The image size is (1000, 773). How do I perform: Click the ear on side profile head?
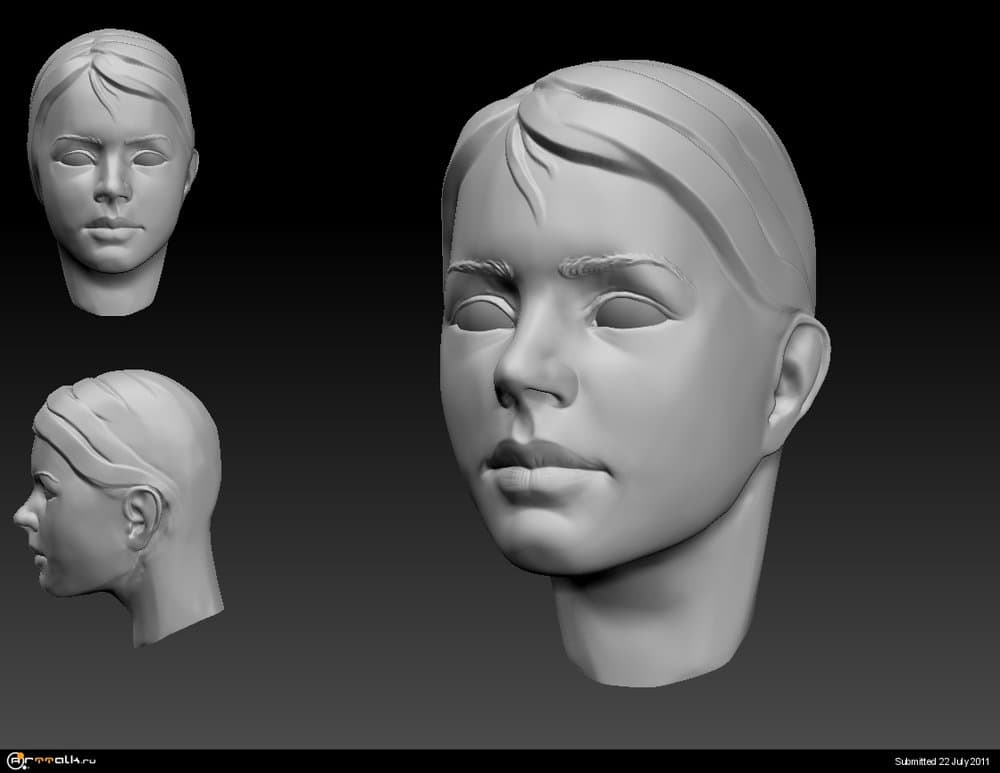141,515
